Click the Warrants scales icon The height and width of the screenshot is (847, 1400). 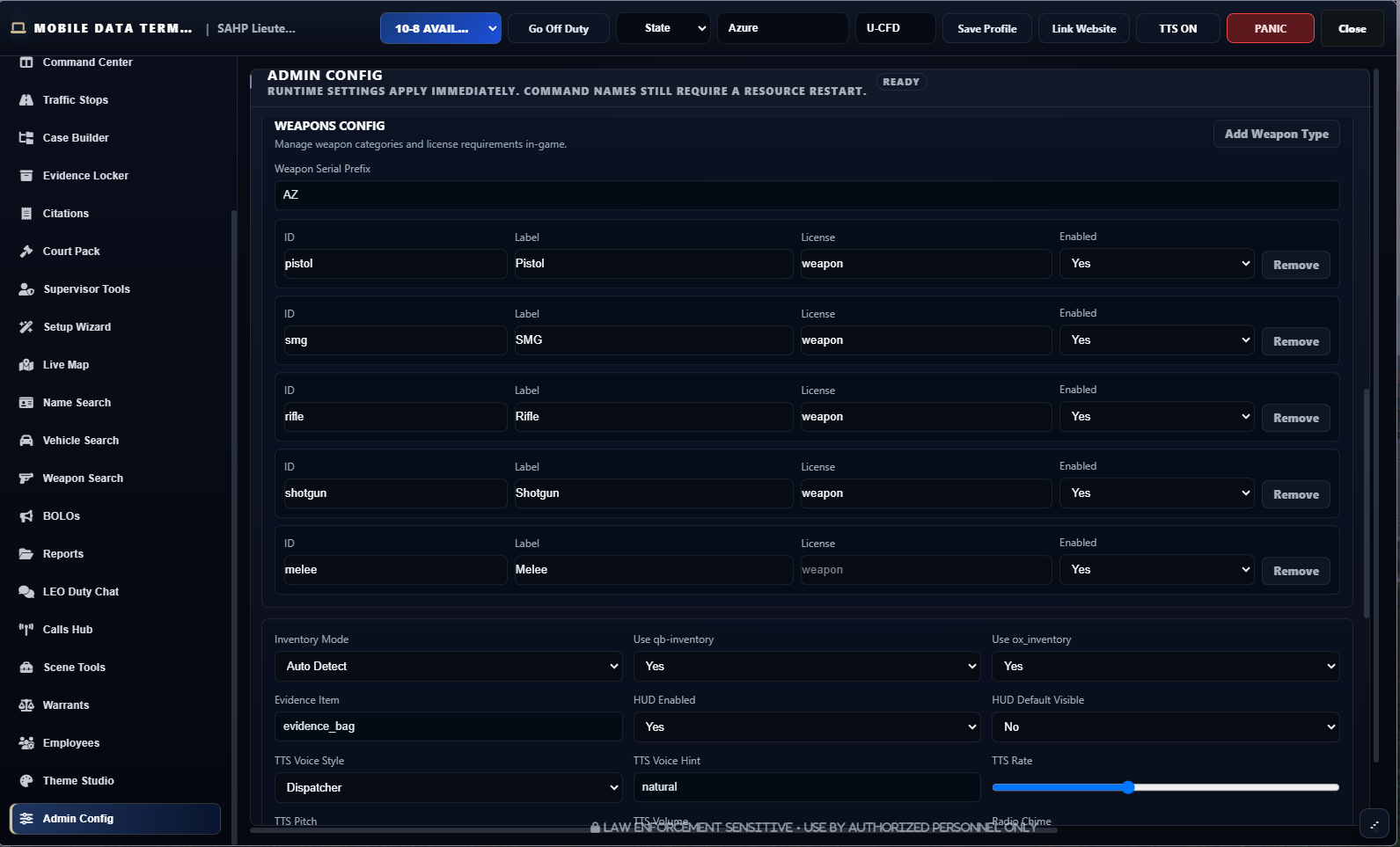coord(26,705)
